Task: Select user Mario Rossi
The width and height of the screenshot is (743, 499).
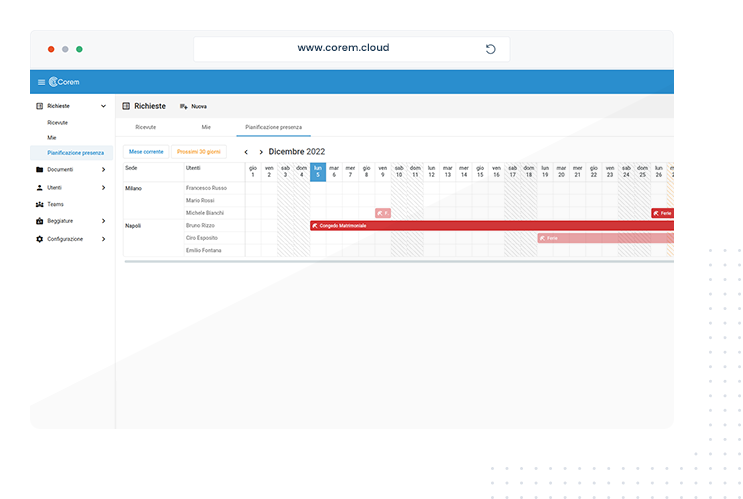Action: click(x=200, y=200)
